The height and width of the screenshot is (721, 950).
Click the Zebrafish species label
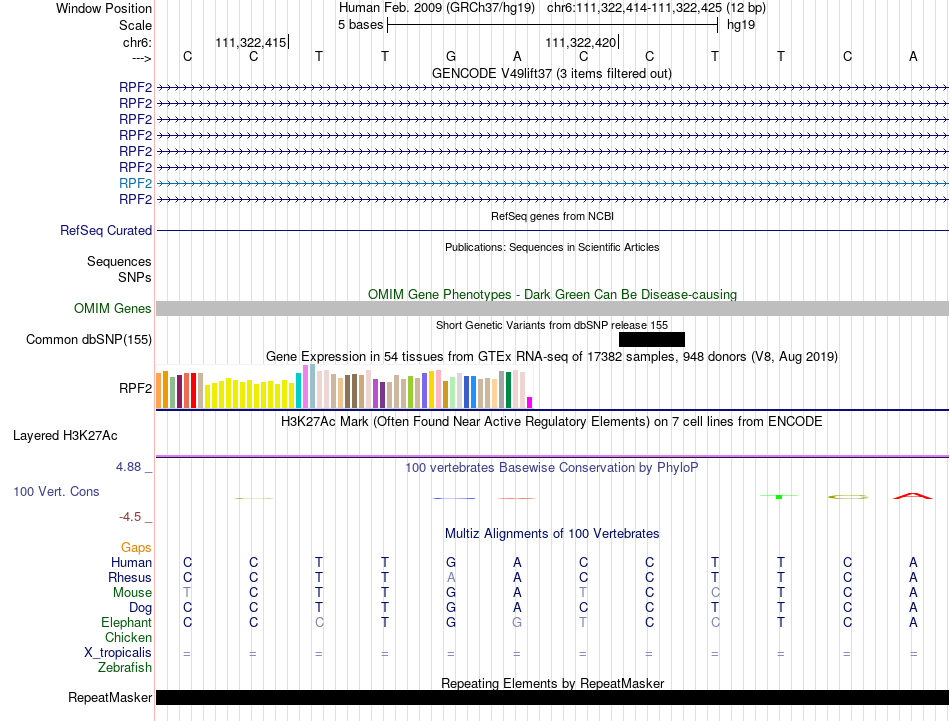point(125,667)
